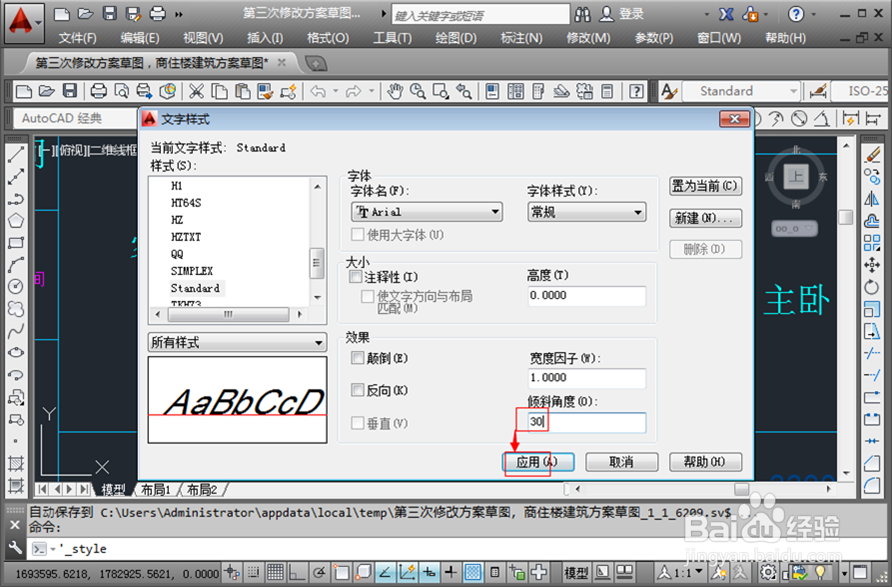The width and height of the screenshot is (892, 587).
Task: Open the Autodesk Exchange X icon
Action: pos(726,14)
